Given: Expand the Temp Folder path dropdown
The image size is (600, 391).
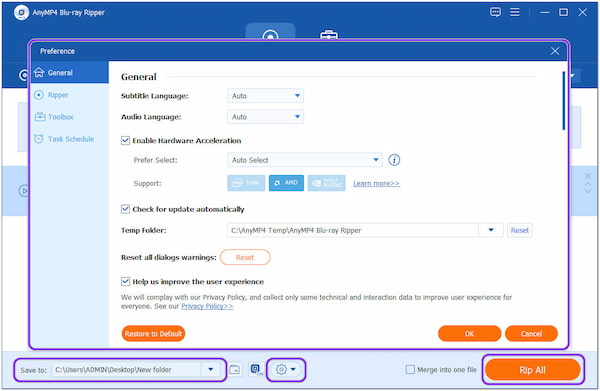Looking at the screenshot, I should [x=491, y=230].
